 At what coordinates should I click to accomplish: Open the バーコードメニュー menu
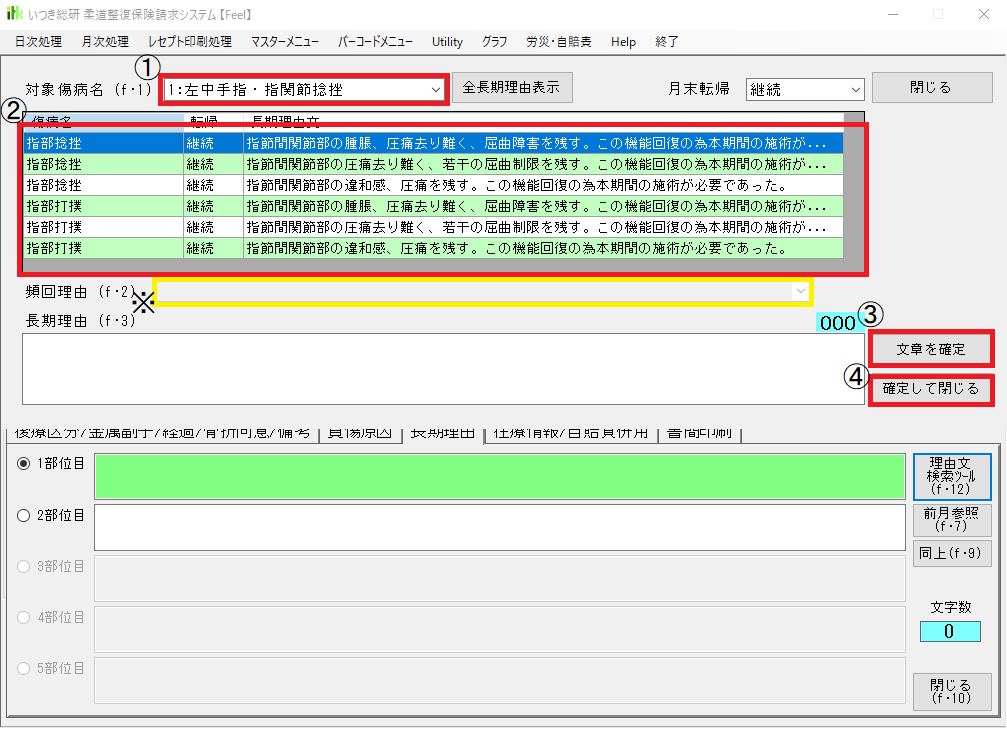pos(375,42)
